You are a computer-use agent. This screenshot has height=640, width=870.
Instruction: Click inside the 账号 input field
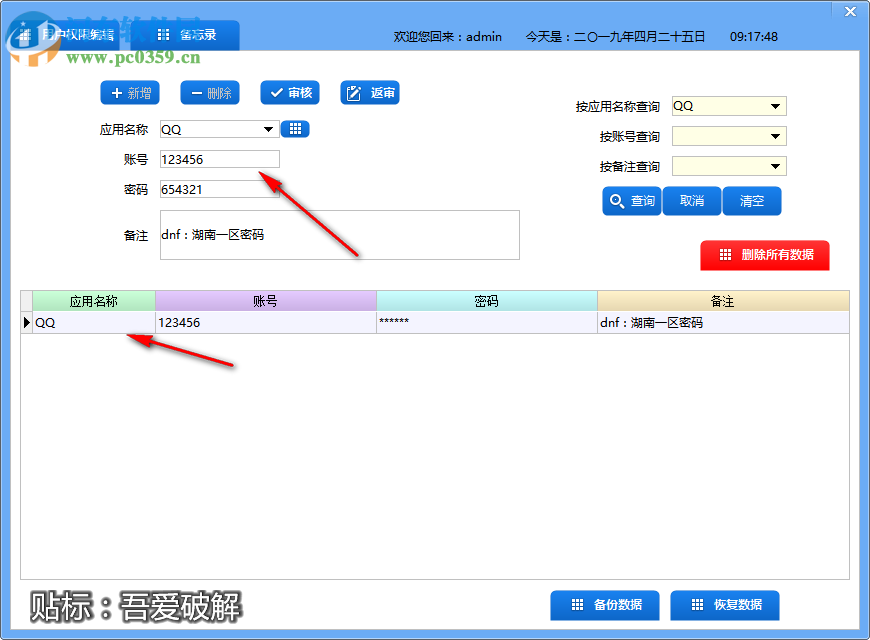pyautogui.click(x=219, y=158)
